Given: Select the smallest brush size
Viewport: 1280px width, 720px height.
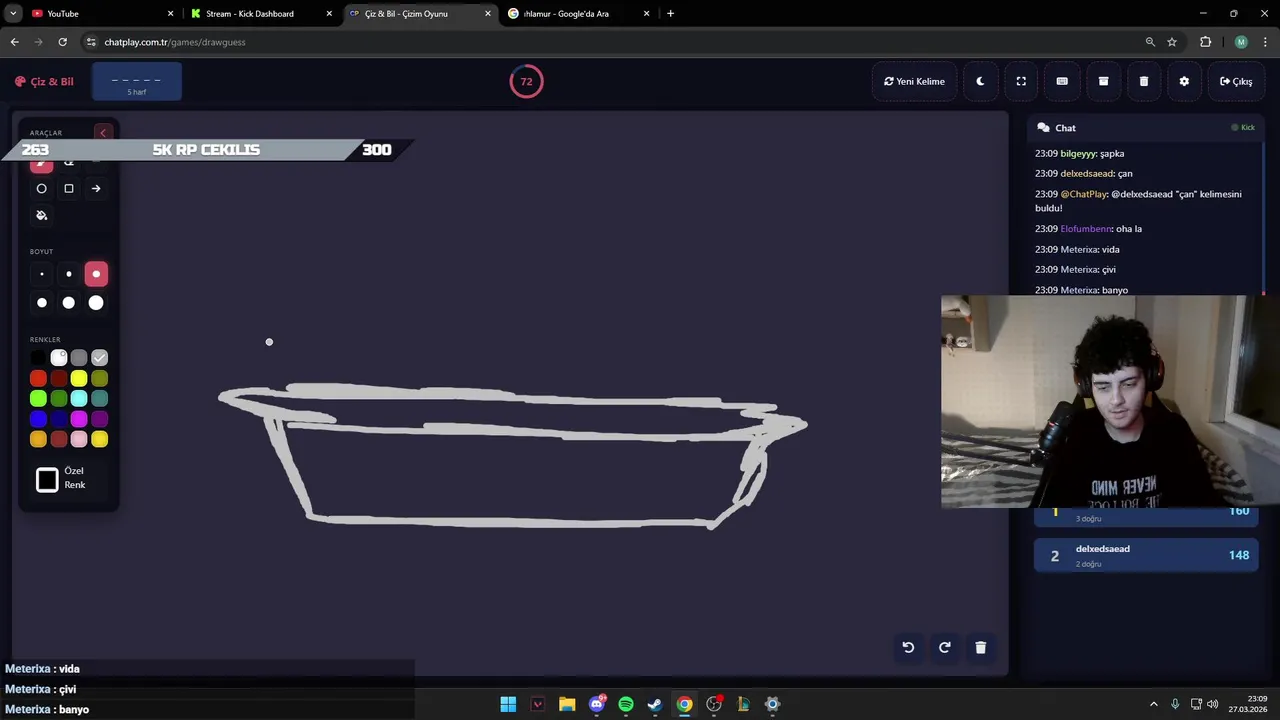Looking at the screenshot, I should click(x=41, y=274).
